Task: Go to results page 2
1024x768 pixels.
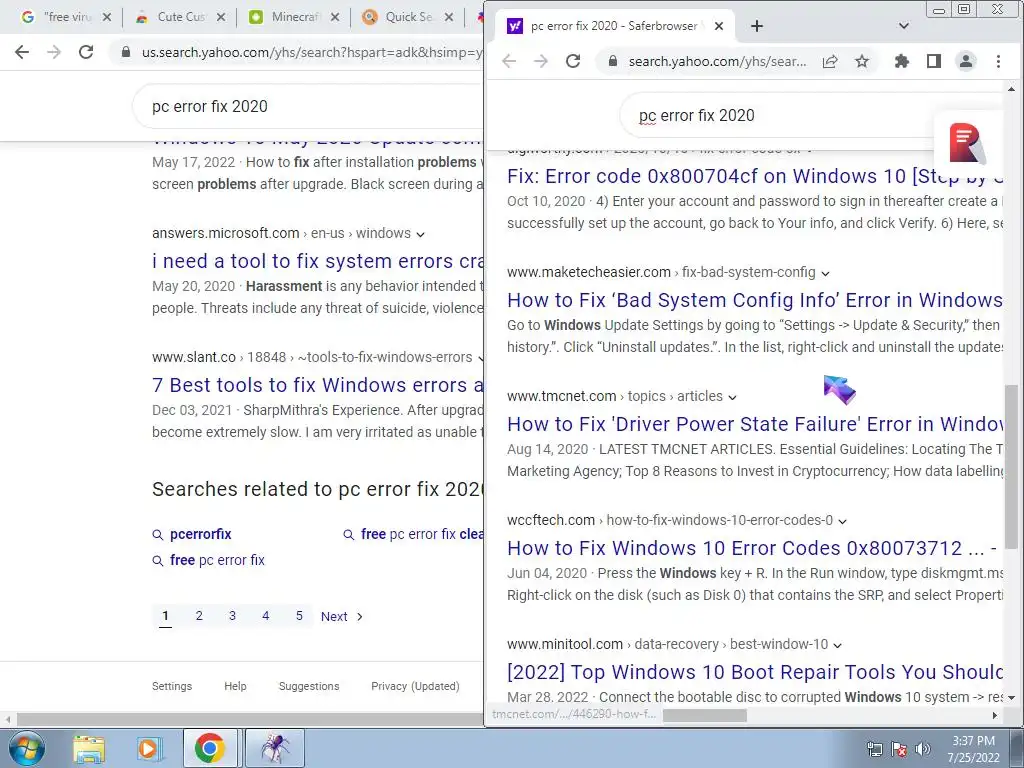Action: click(199, 616)
